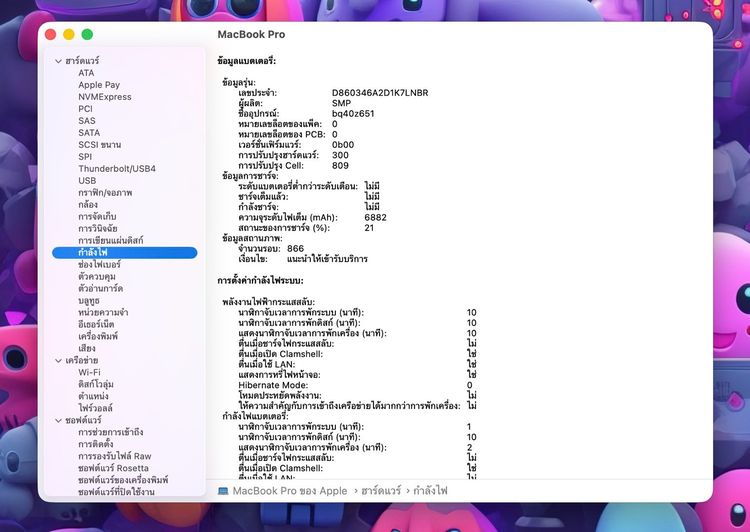Select ไฟร์วอลล์ in sidebar
Viewport: 750px width, 532px height.
[x=95, y=408]
